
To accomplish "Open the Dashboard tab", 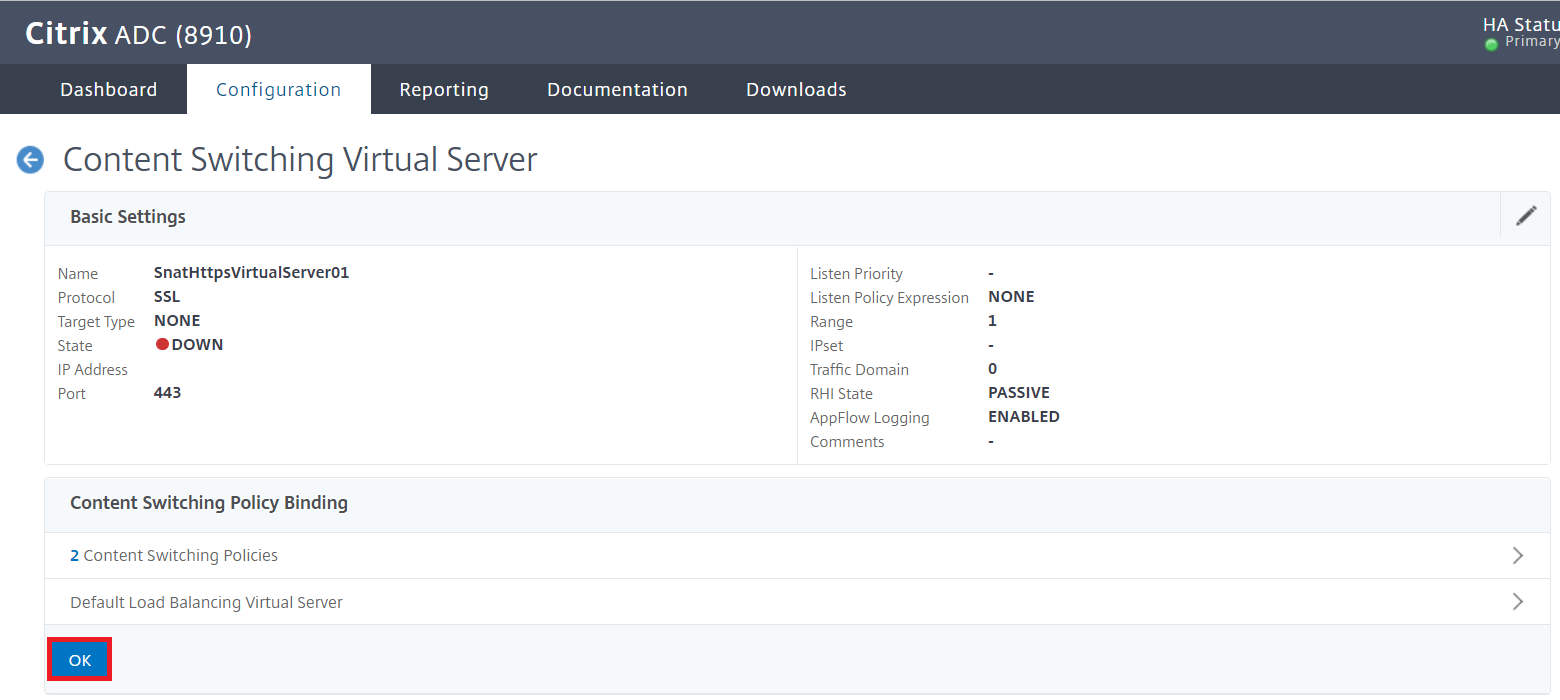I will [108, 89].
